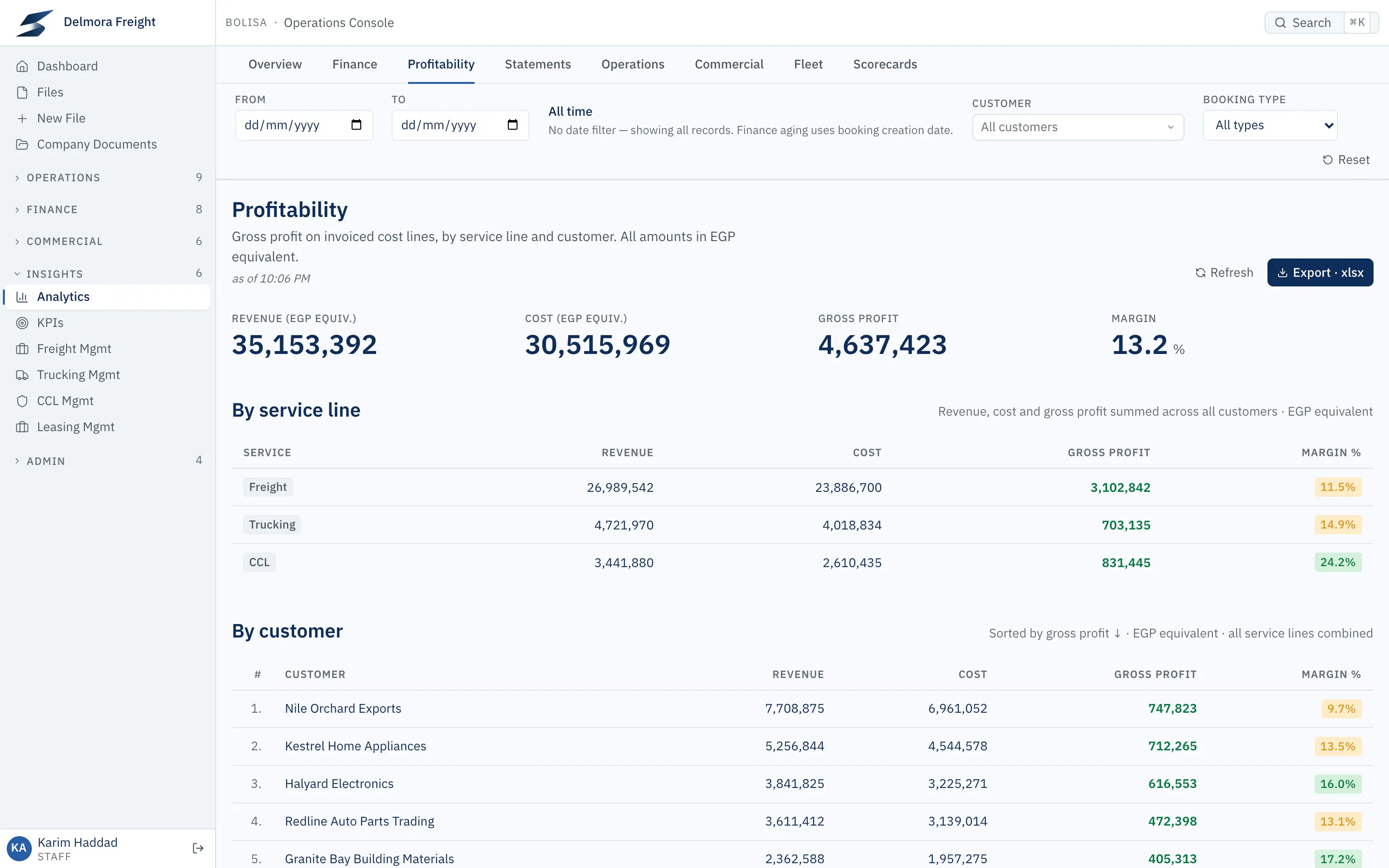Click the Delmora Freight logo
Screen dimensions: 1389x868
tap(35, 22)
